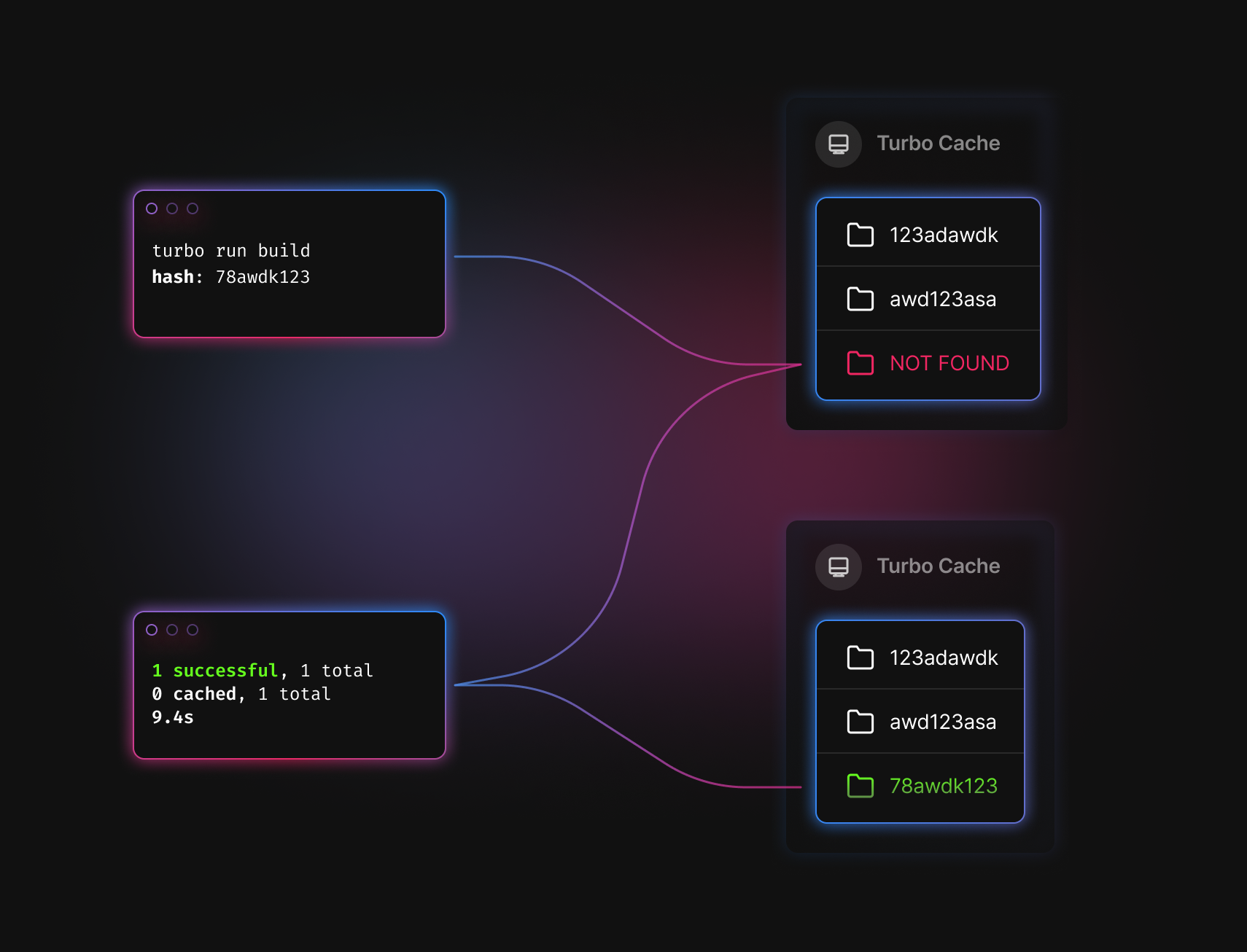Click the '0 cached, 1 total' line
1247x952 pixels.
(241, 694)
